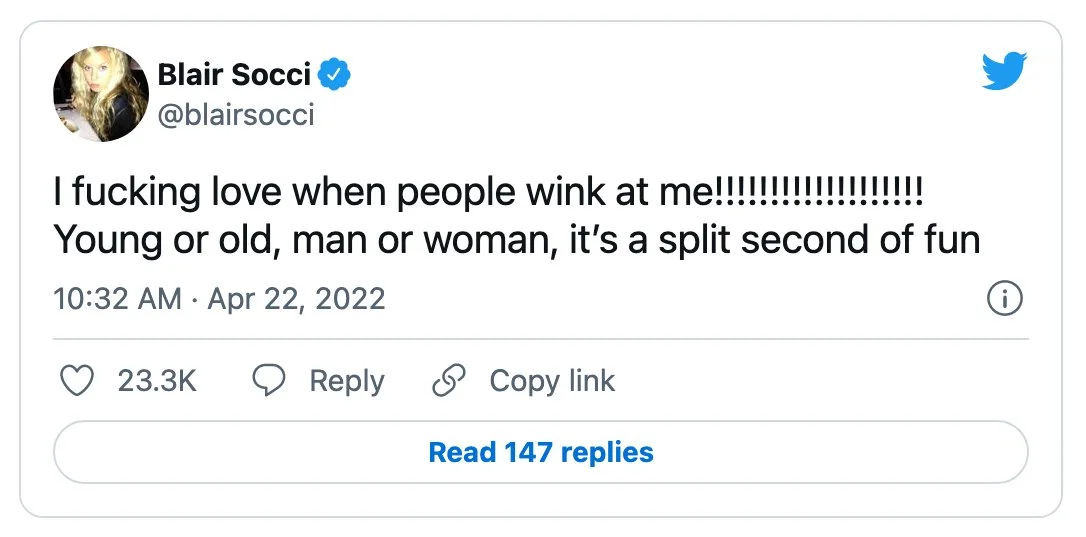This screenshot has width=1086, height=537.
Task: Click the Twitter bird logo
Action: [1007, 72]
